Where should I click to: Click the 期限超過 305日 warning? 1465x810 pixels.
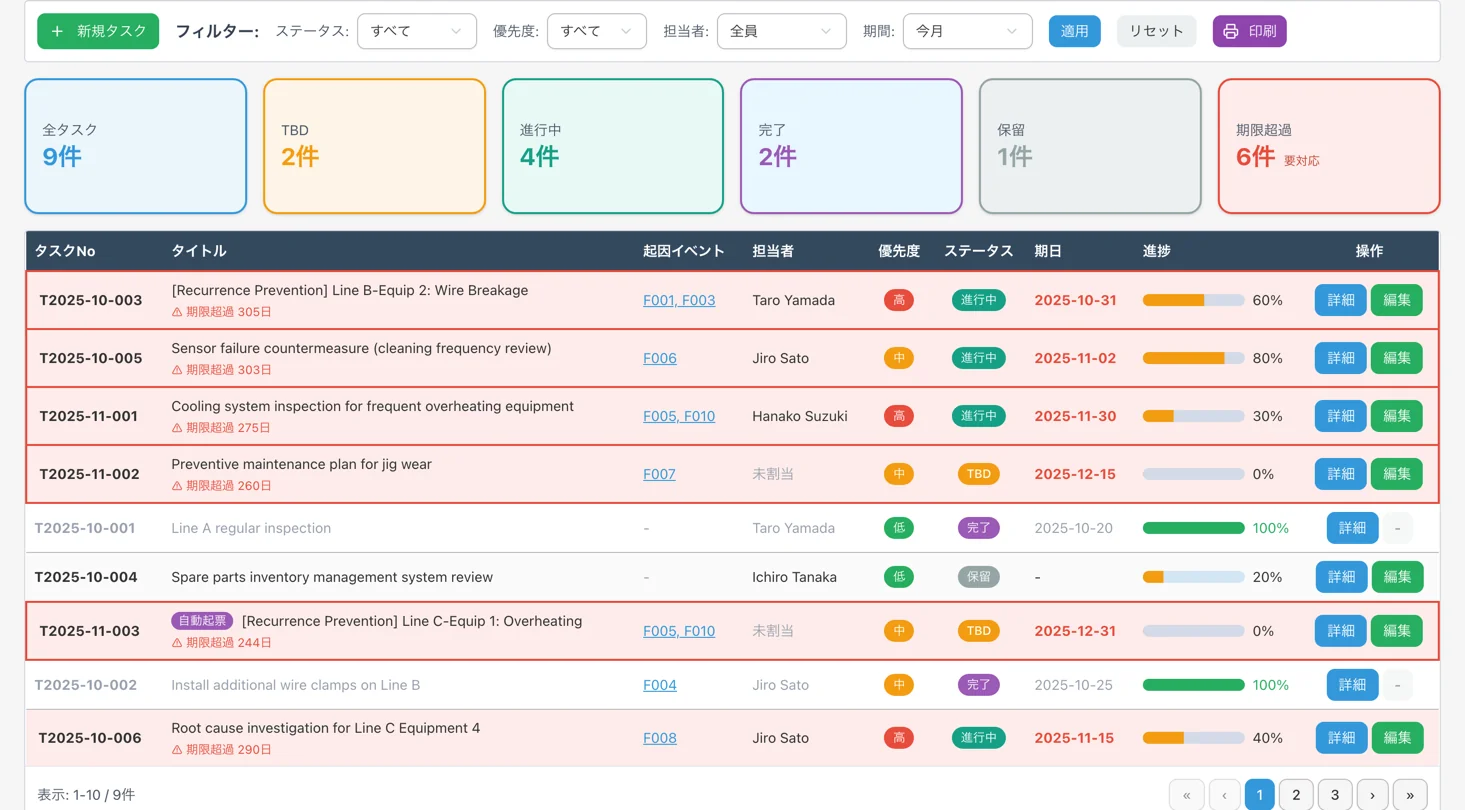tap(222, 312)
